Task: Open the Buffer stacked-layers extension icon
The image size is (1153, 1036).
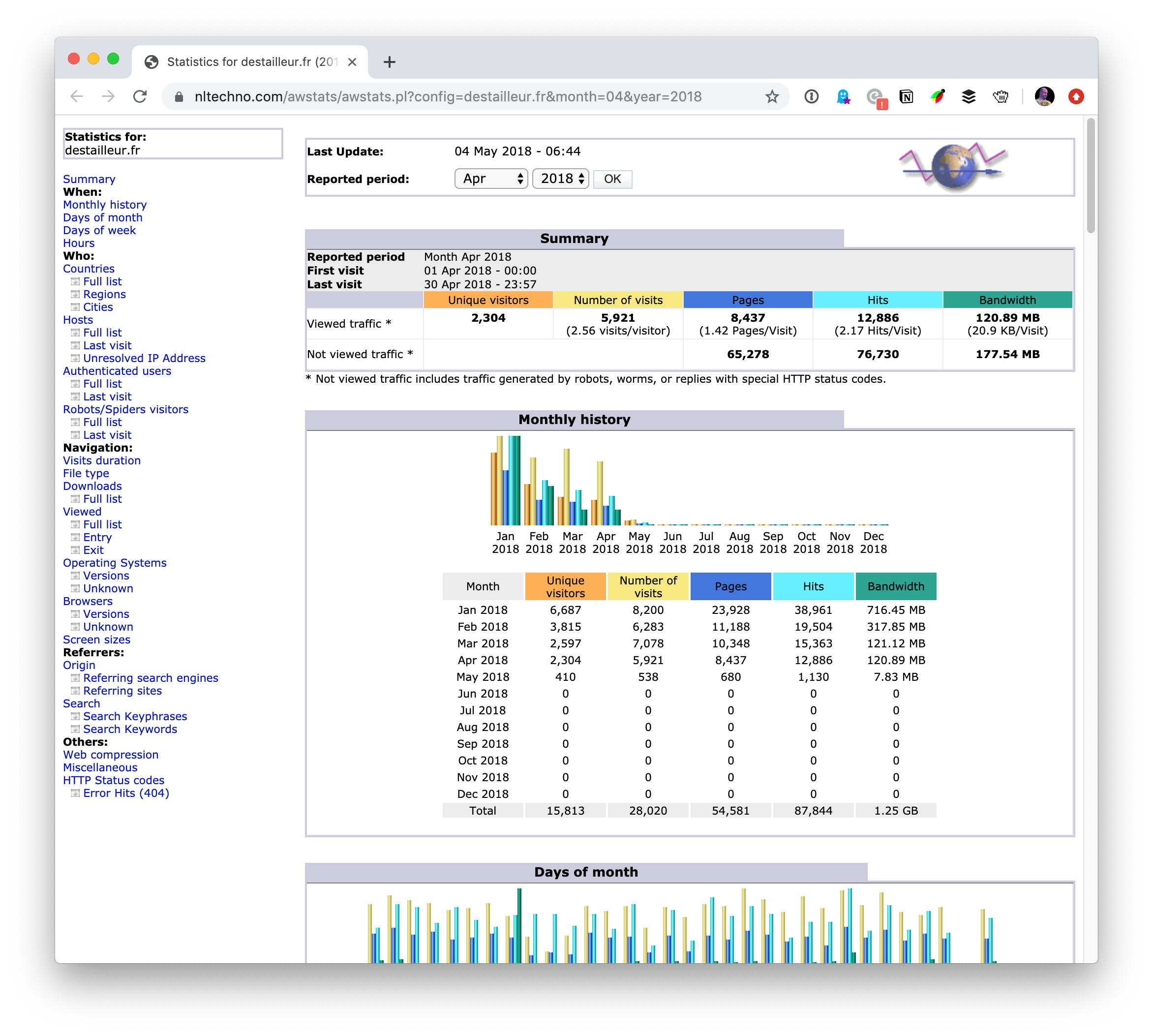Action: pos(969,97)
